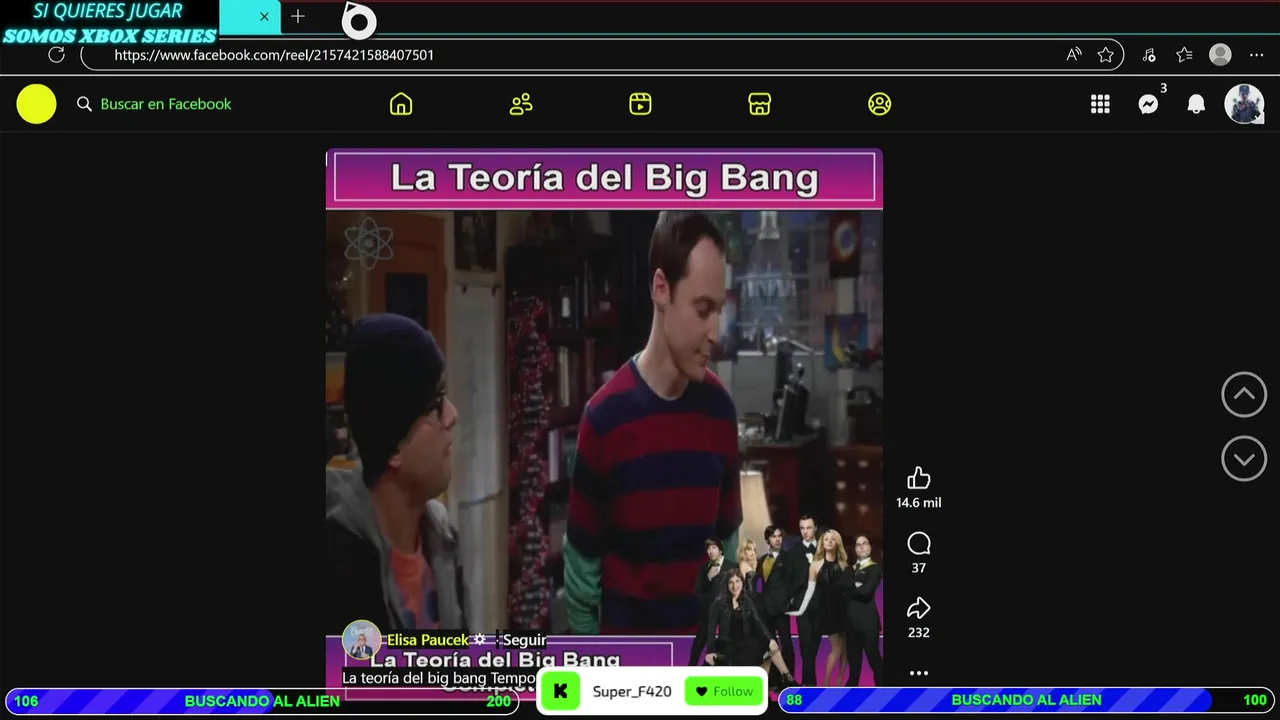Click the Kick logo icon in overlay
Image resolution: width=1280 pixels, height=720 pixels.
pyautogui.click(x=560, y=691)
